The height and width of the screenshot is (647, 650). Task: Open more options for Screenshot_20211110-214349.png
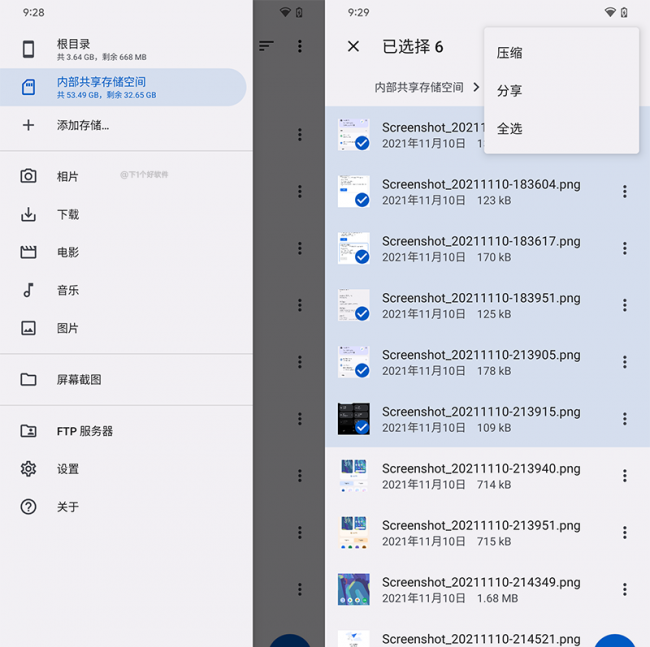click(624, 589)
